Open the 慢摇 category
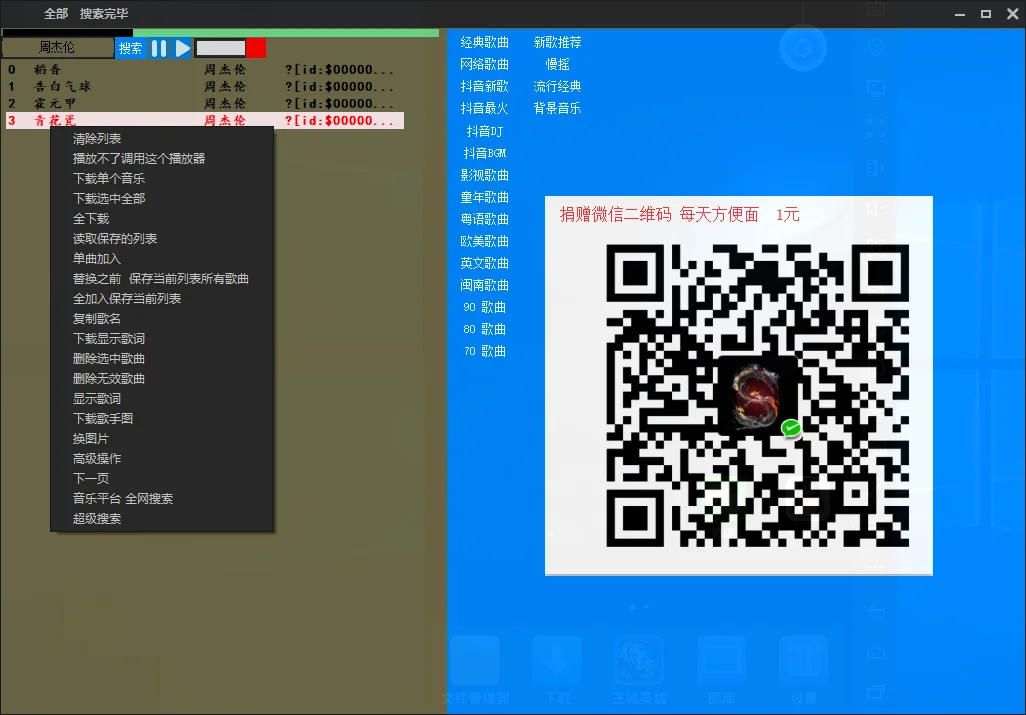 pyautogui.click(x=557, y=64)
